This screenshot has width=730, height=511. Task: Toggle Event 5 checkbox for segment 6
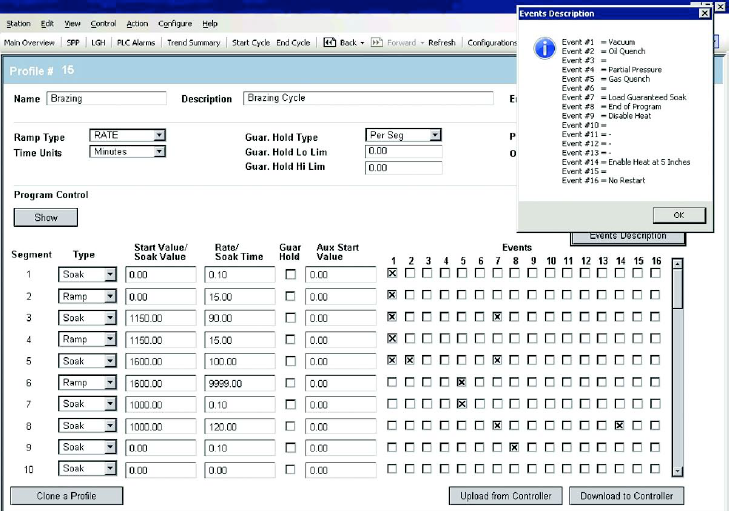461,382
